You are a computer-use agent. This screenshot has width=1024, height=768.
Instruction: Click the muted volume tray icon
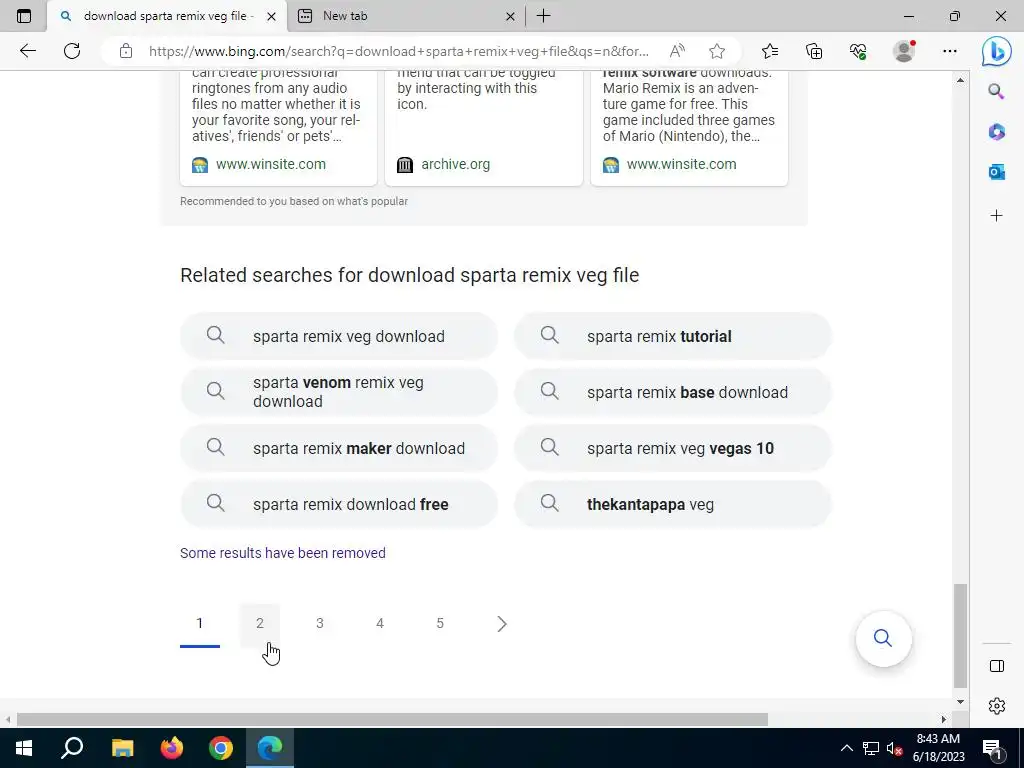[894, 748]
